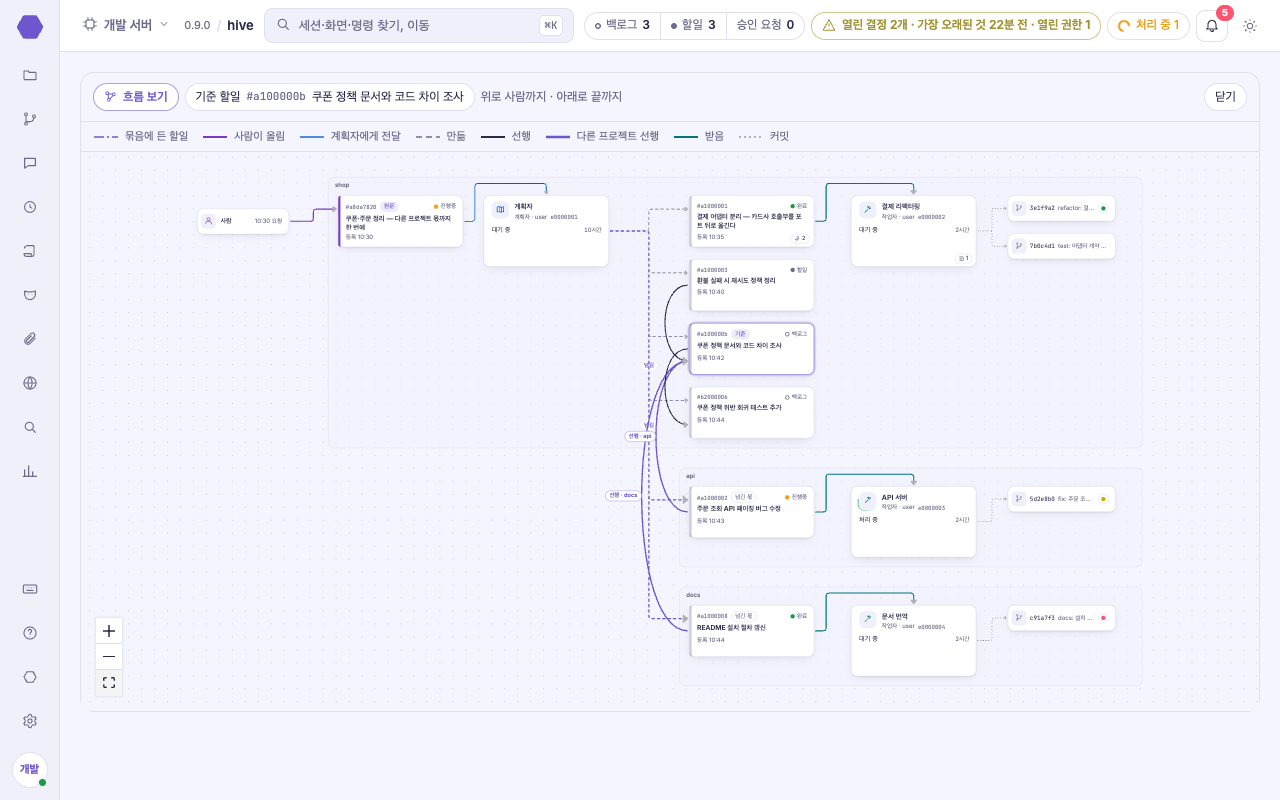Click the 처리 중 1 status pill
This screenshot has height=800, width=1280.
coord(1148,25)
